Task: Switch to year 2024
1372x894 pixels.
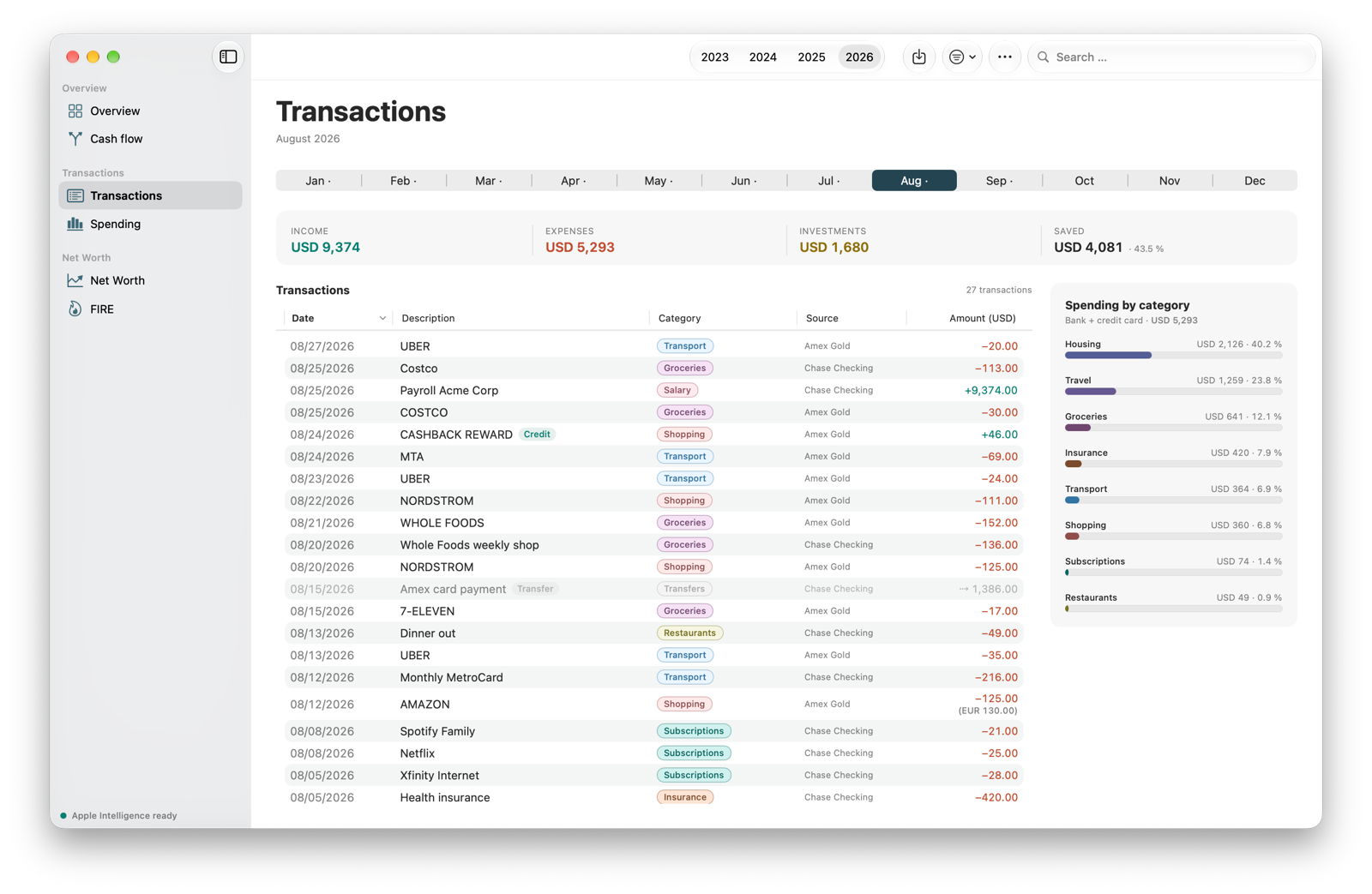Action: pyautogui.click(x=763, y=57)
